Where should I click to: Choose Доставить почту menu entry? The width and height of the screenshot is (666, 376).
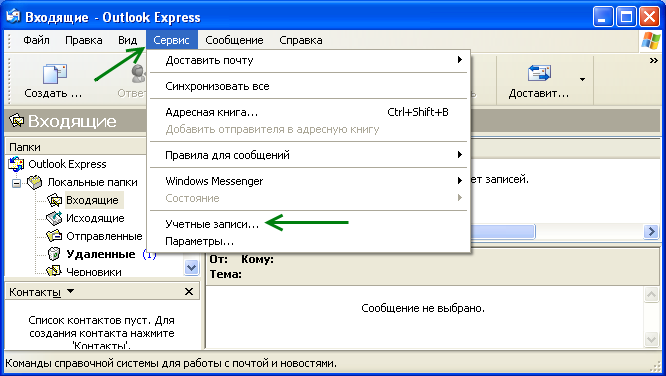[x=309, y=60]
